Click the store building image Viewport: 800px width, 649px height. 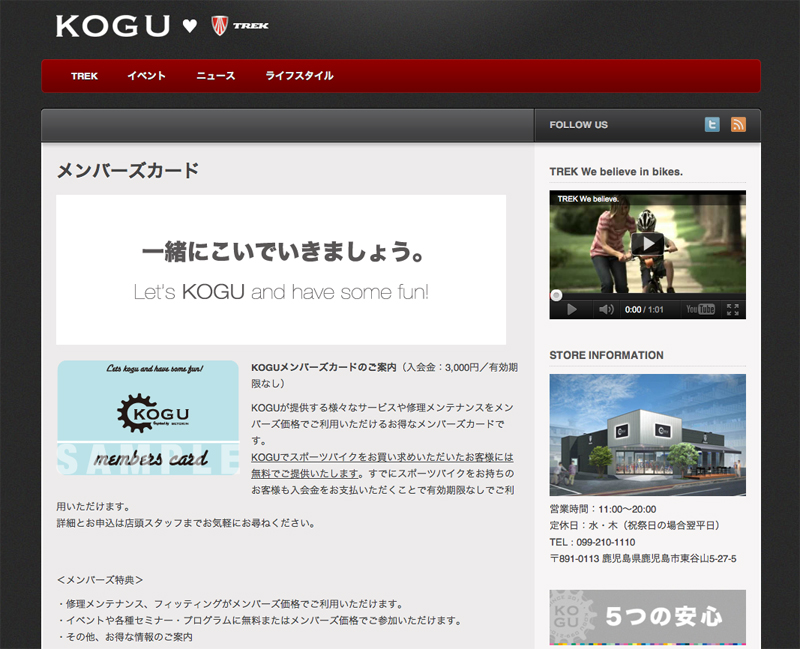647,435
